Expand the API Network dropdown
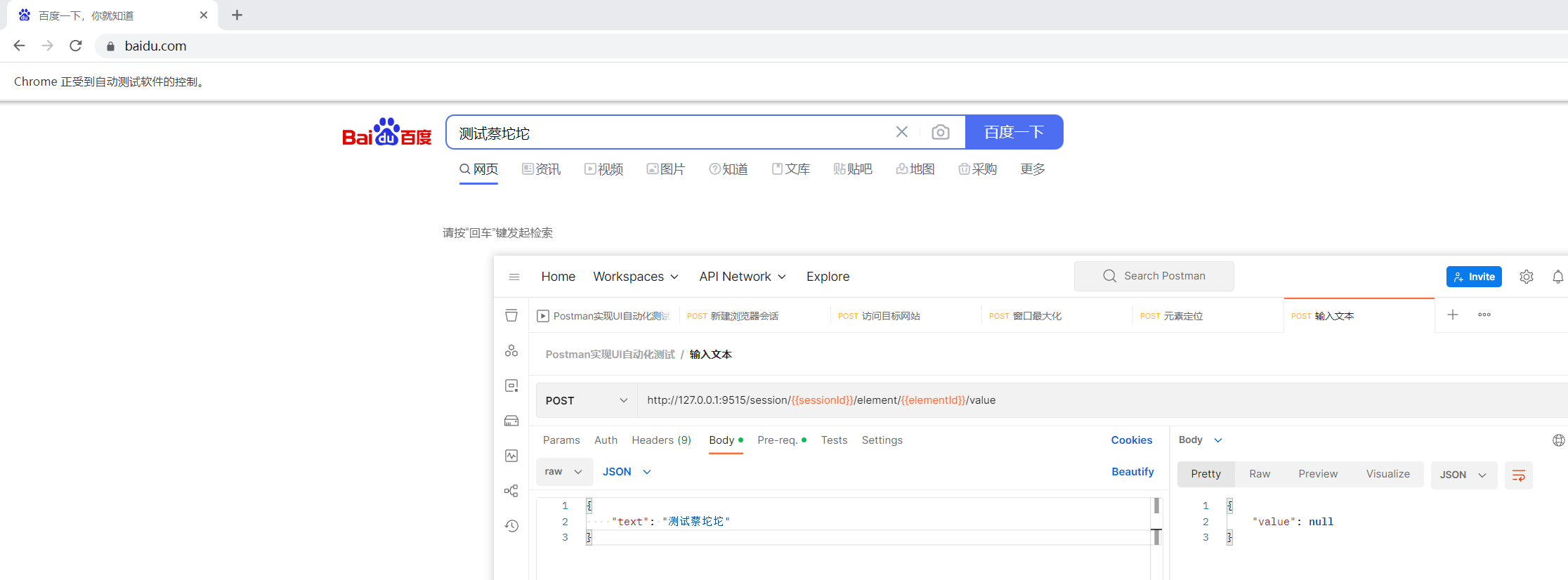 [x=743, y=277]
